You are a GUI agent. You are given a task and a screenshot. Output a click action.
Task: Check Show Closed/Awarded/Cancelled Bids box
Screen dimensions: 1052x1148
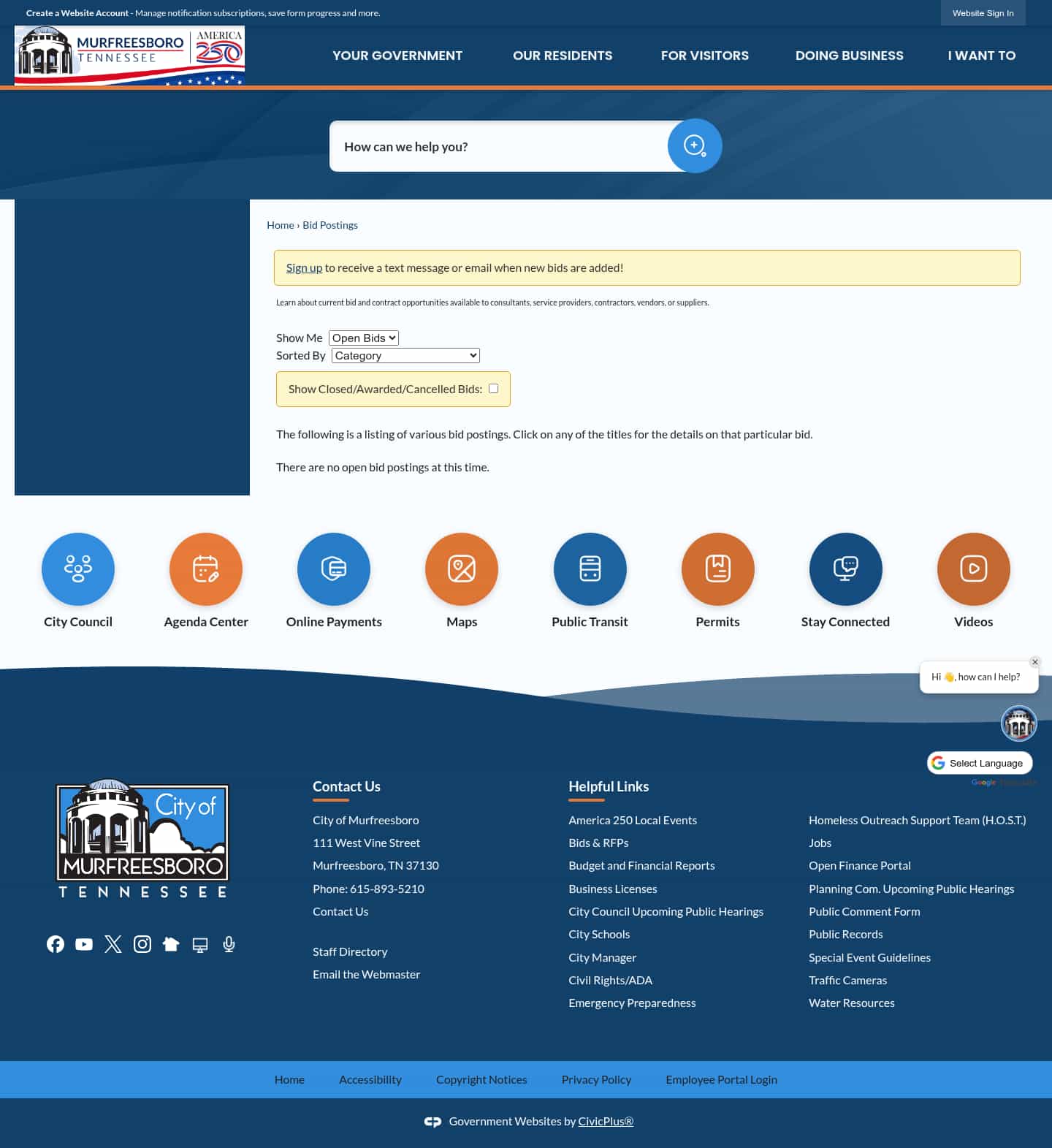(x=494, y=389)
